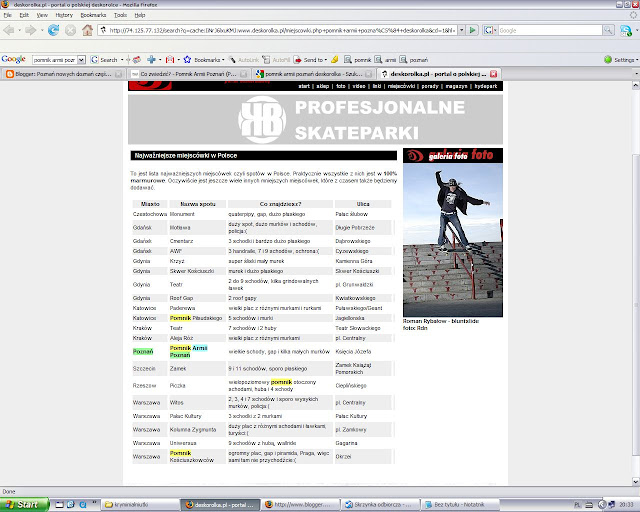Open the Back button history dropdown arrow
The height and width of the screenshot is (512, 640).
tap(19, 30)
